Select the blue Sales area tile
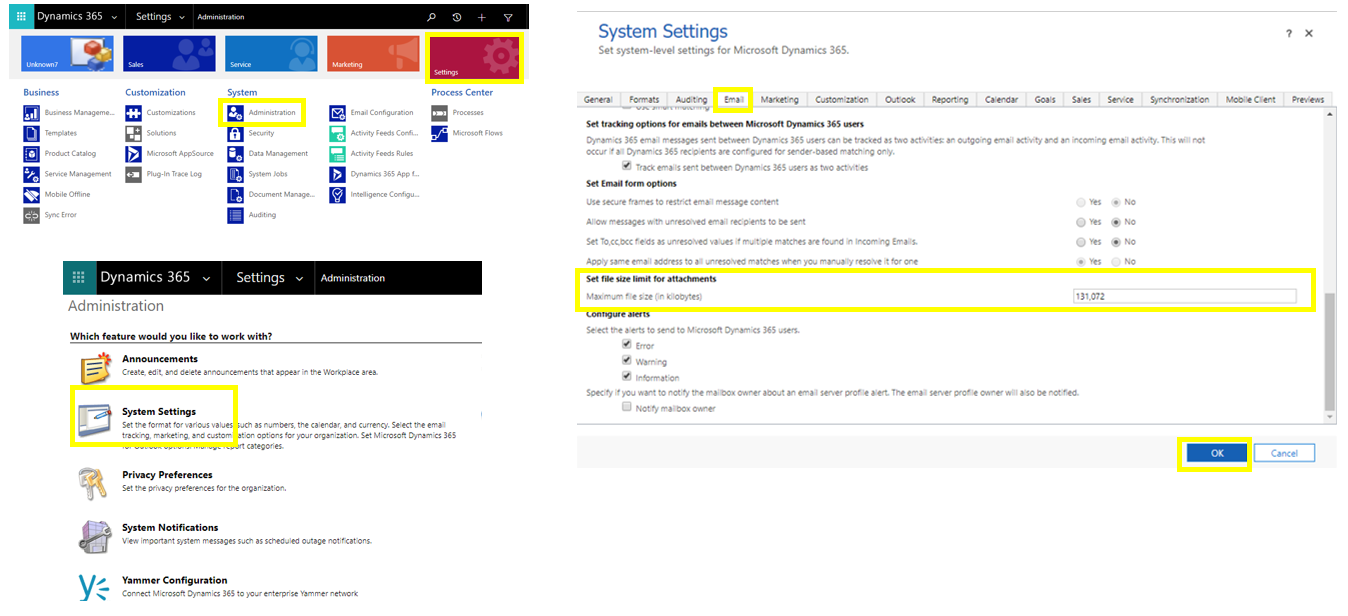Screen dimensions: 1348x616 (x=169, y=54)
